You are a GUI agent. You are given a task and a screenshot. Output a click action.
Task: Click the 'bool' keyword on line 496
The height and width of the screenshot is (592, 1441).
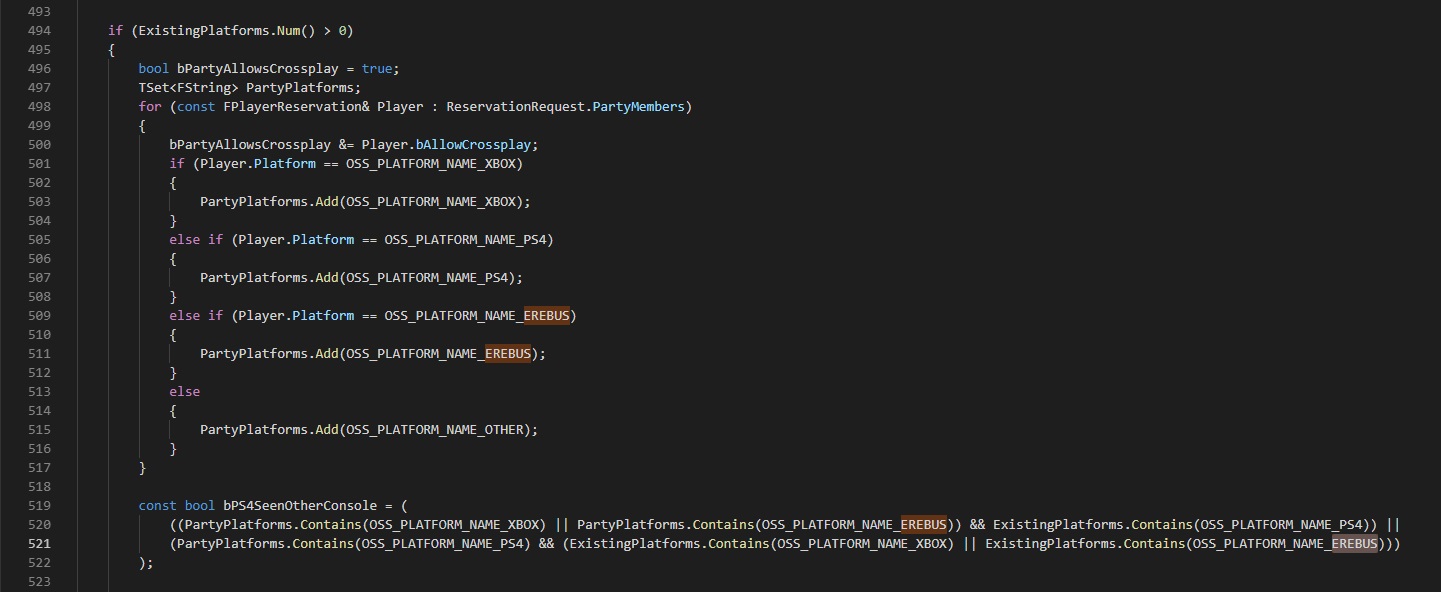tap(153, 68)
